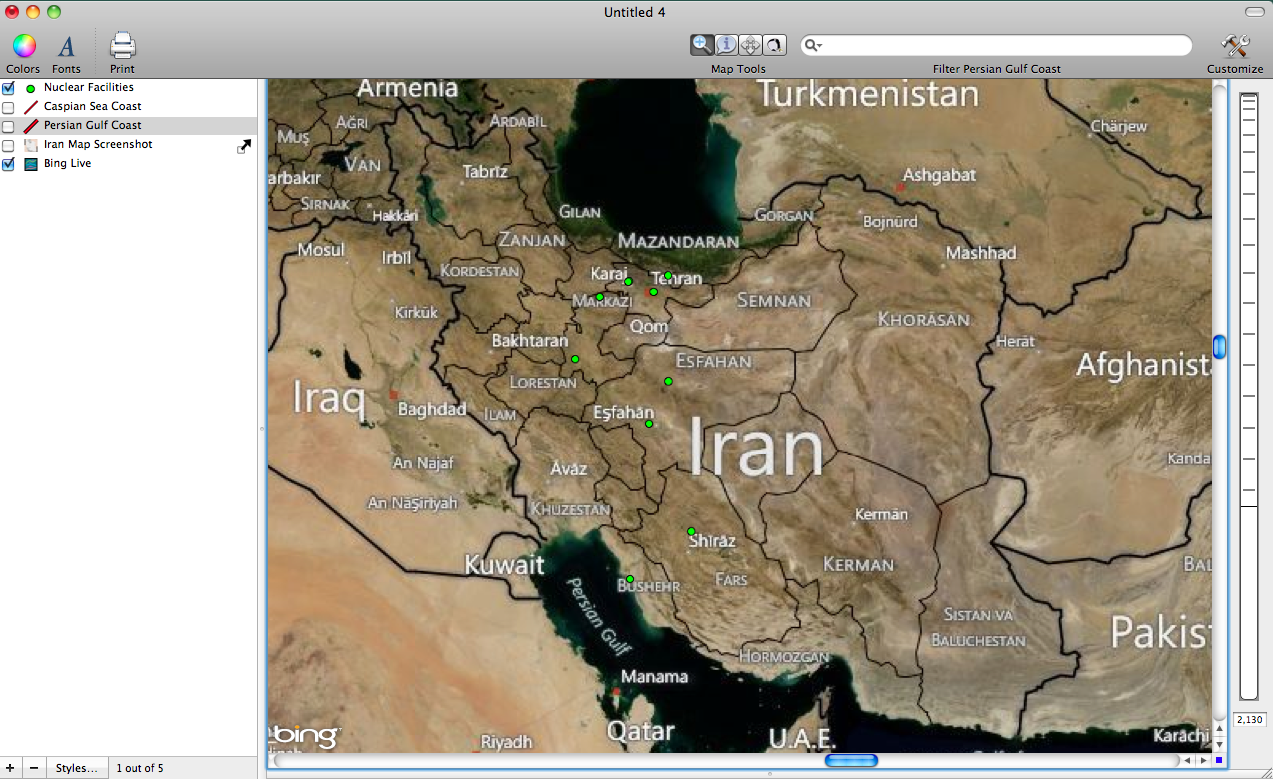The height and width of the screenshot is (779, 1273).
Task: Hide the Bing Live base layer
Action: (9, 164)
